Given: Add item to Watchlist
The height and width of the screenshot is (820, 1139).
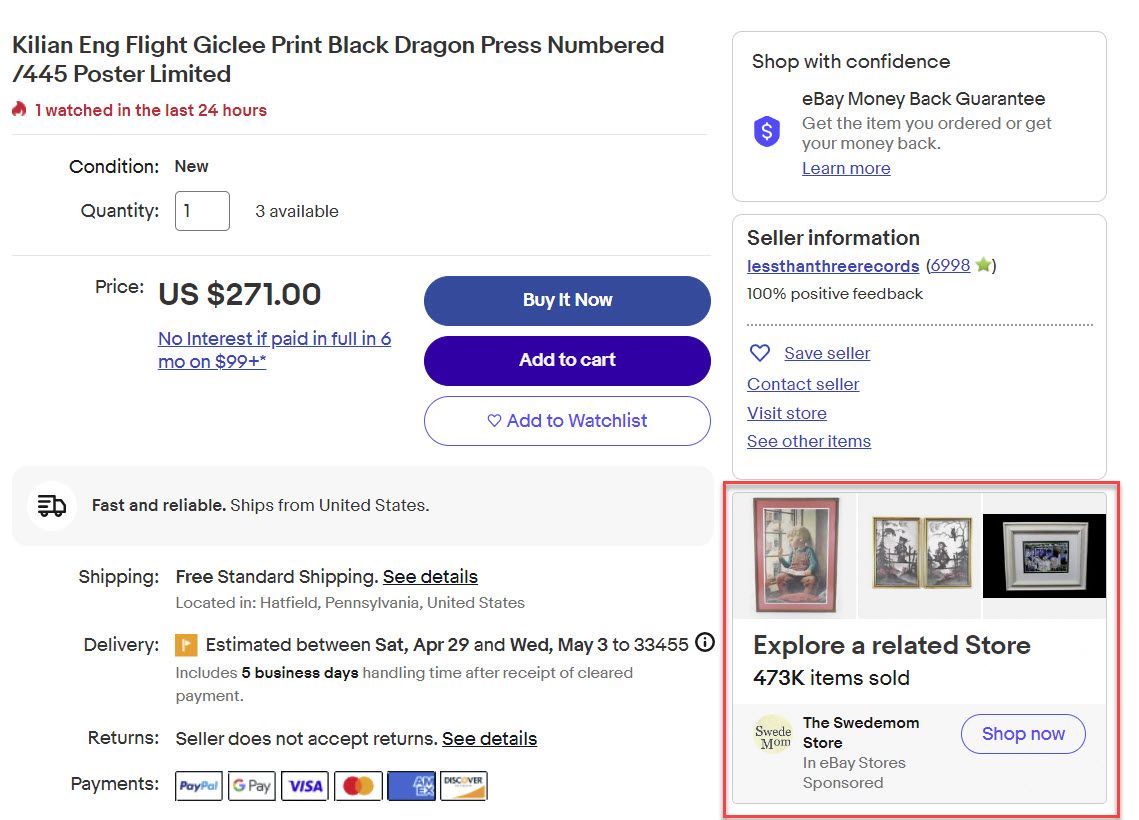Looking at the screenshot, I should (567, 421).
